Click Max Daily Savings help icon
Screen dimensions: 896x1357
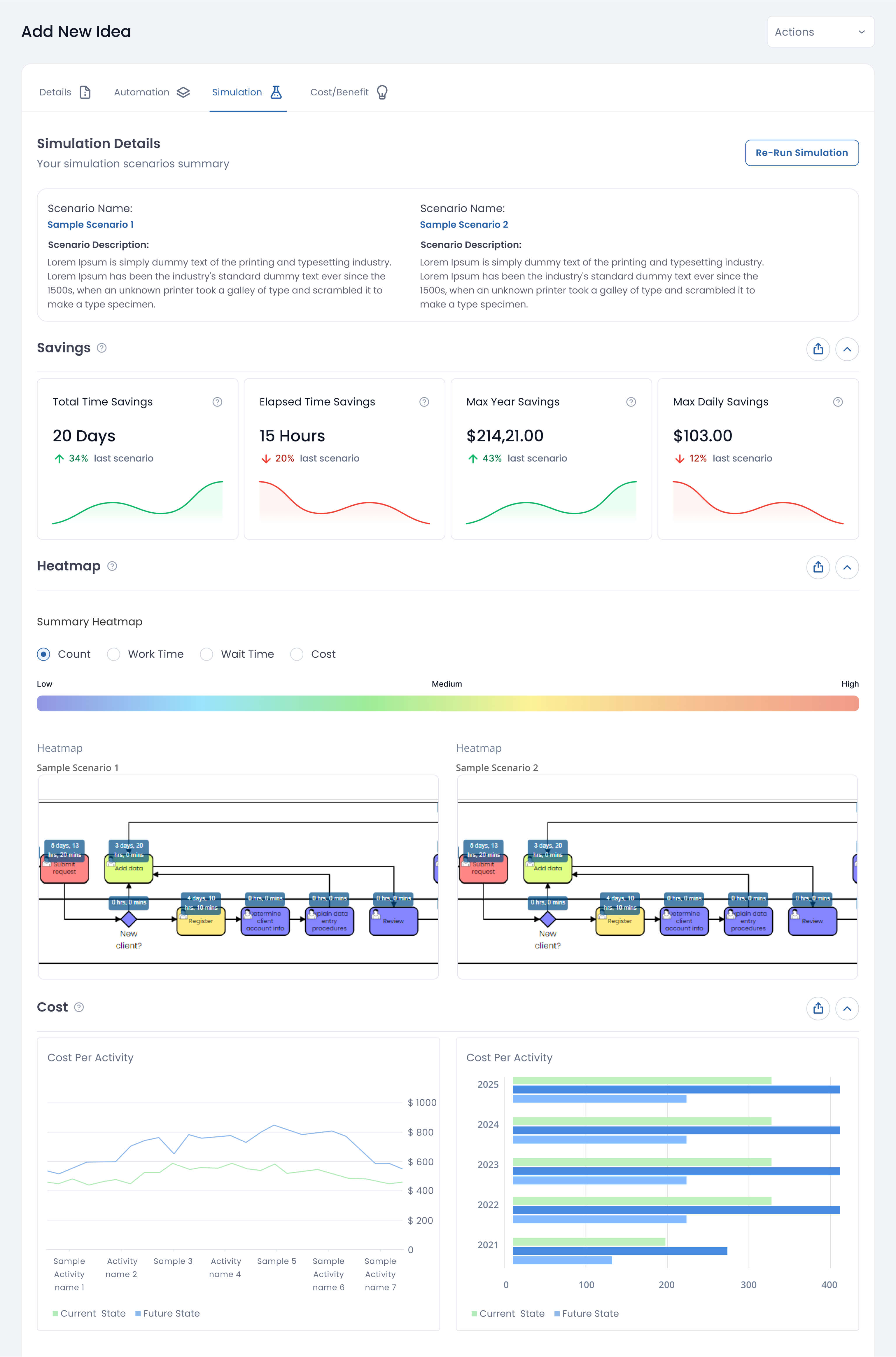[x=838, y=402]
